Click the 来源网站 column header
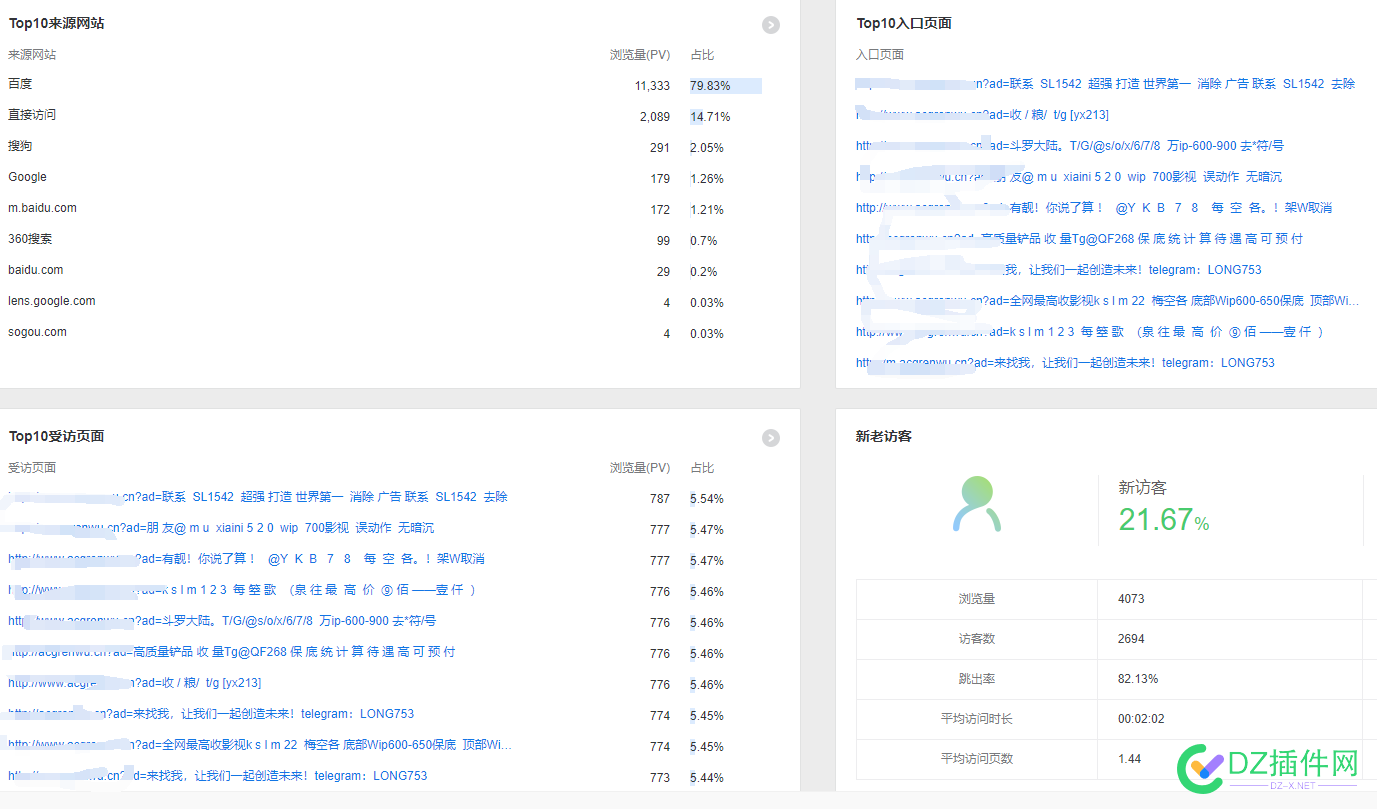Viewport: 1377px width, 809px height. point(32,55)
